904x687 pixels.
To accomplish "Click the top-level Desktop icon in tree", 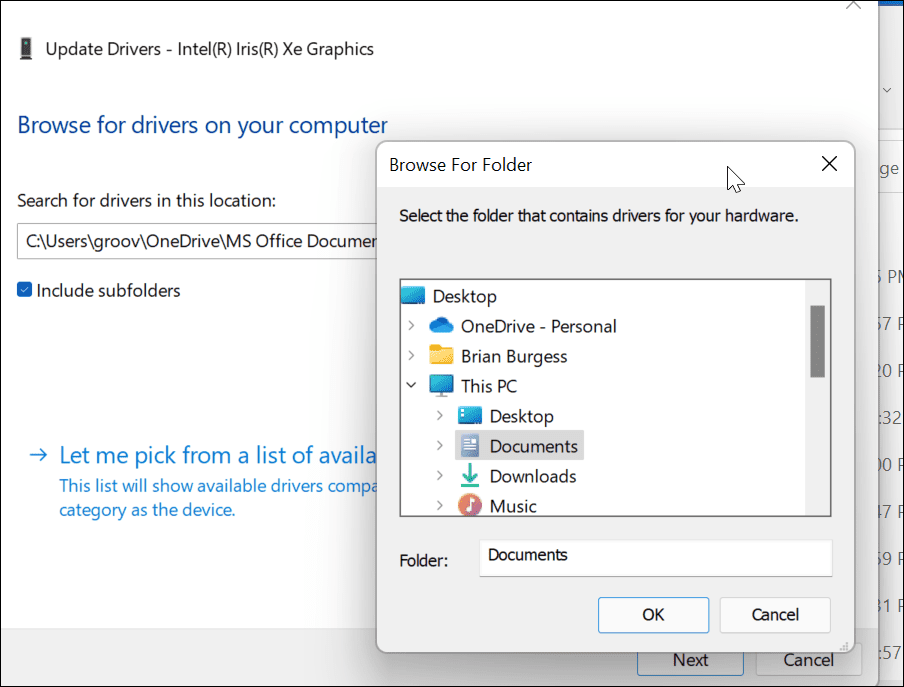I will pos(412,296).
